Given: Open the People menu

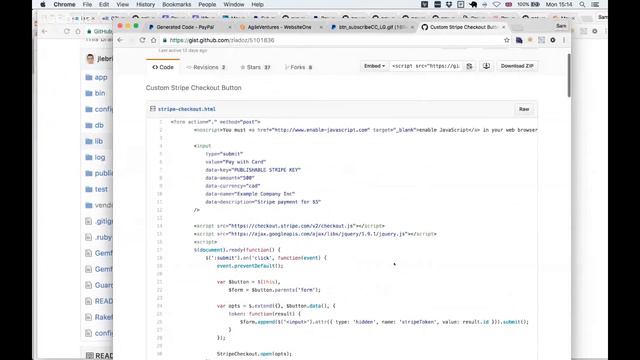Looking at the screenshot, I should 207,4.
